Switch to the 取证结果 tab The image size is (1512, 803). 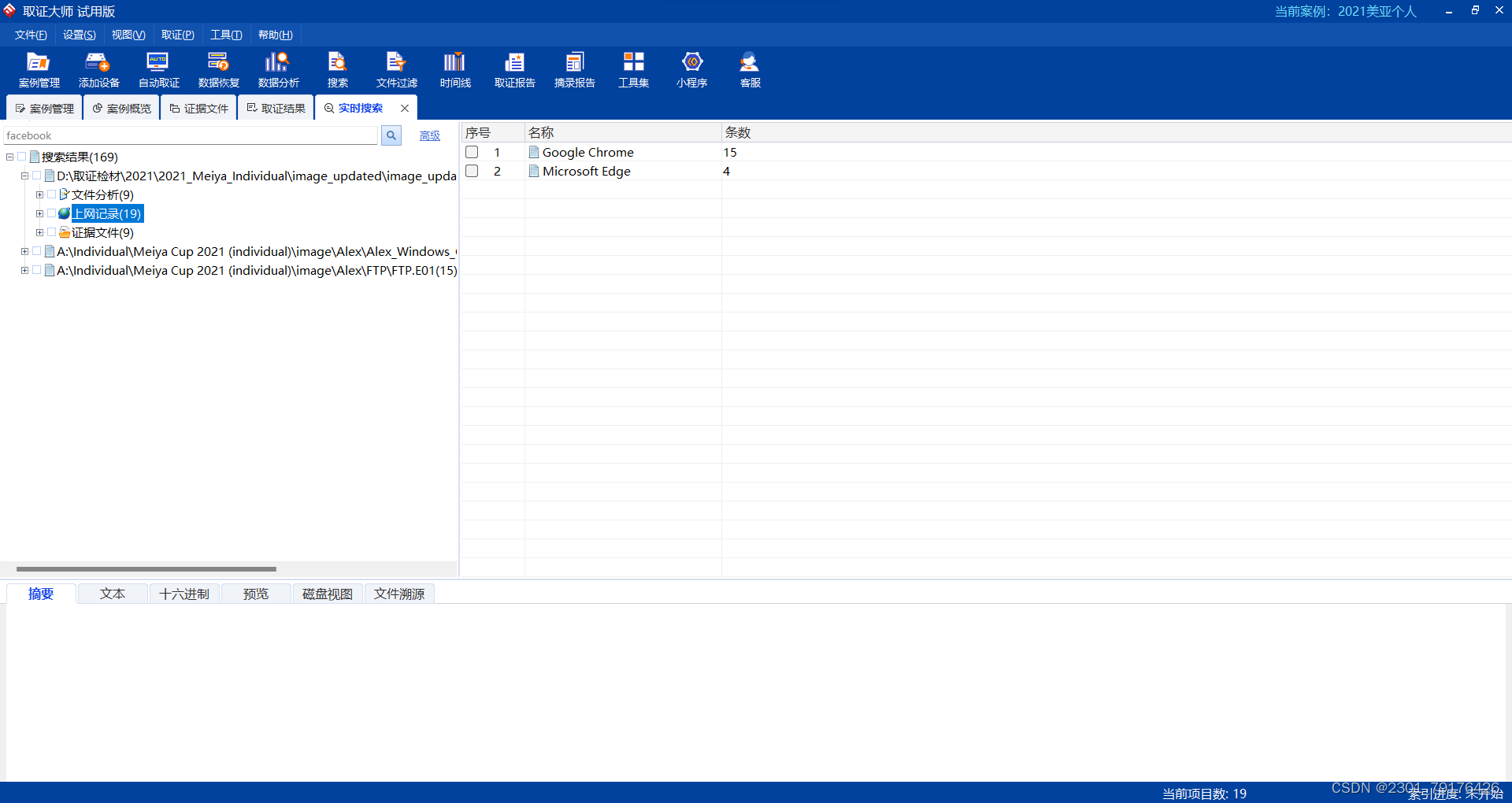[276, 108]
